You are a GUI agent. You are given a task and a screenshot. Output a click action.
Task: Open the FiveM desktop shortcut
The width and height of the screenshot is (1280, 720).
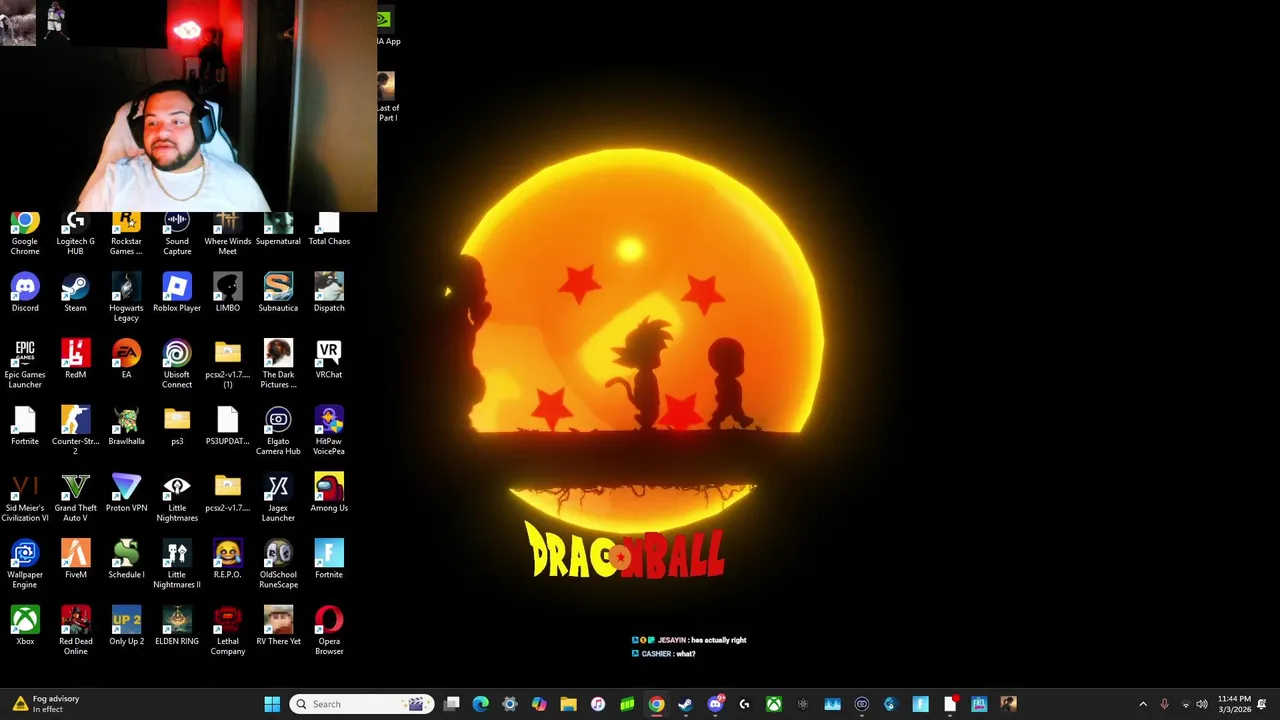pyautogui.click(x=75, y=560)
